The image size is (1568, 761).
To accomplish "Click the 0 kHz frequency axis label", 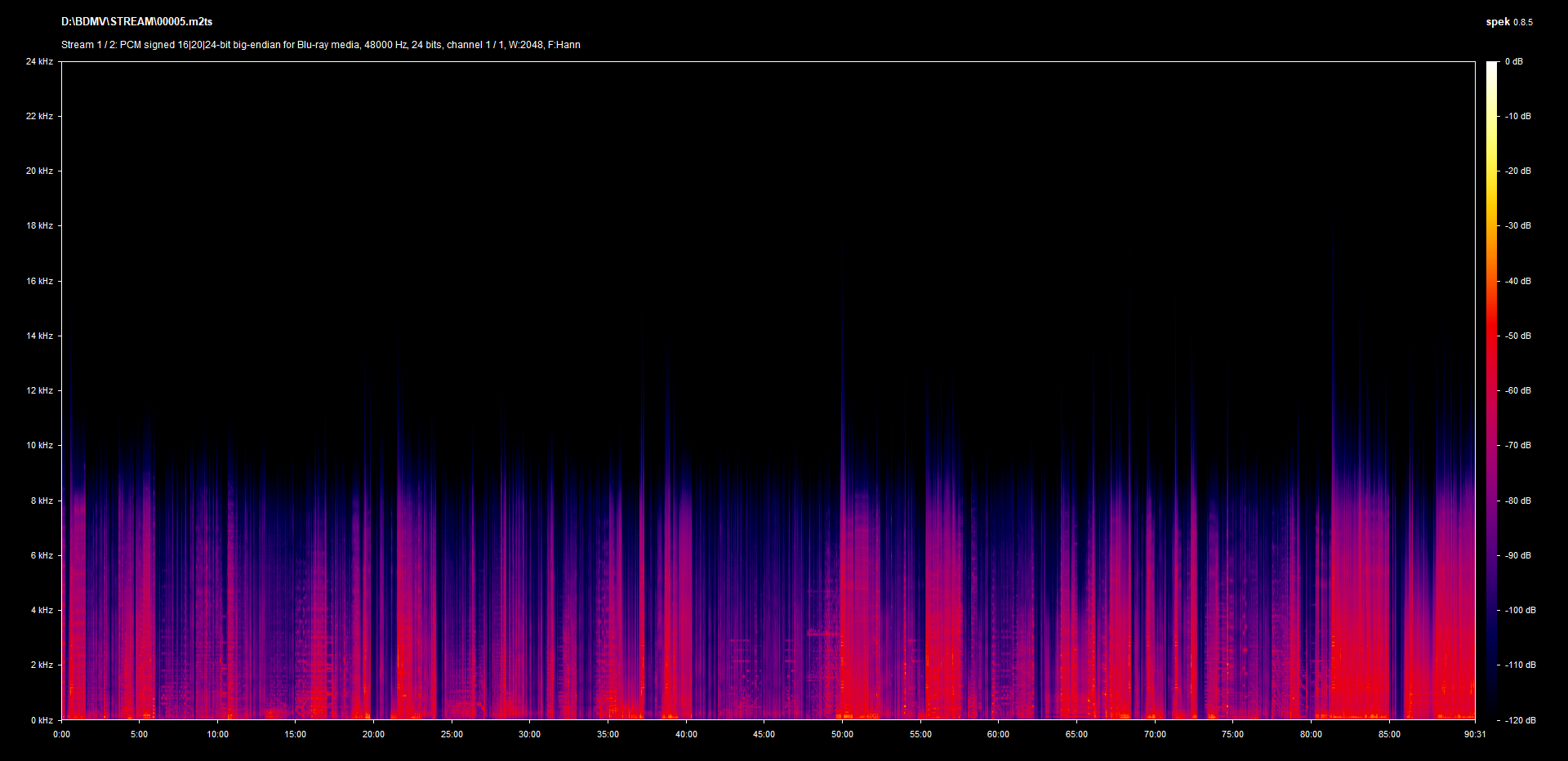I will click(42, 720).
